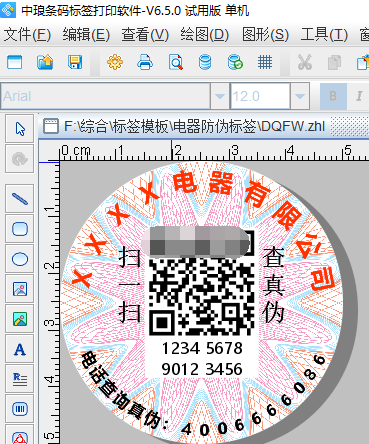Click the new document icon
This screenshot has height=444, width=369.
pos(14,62)
